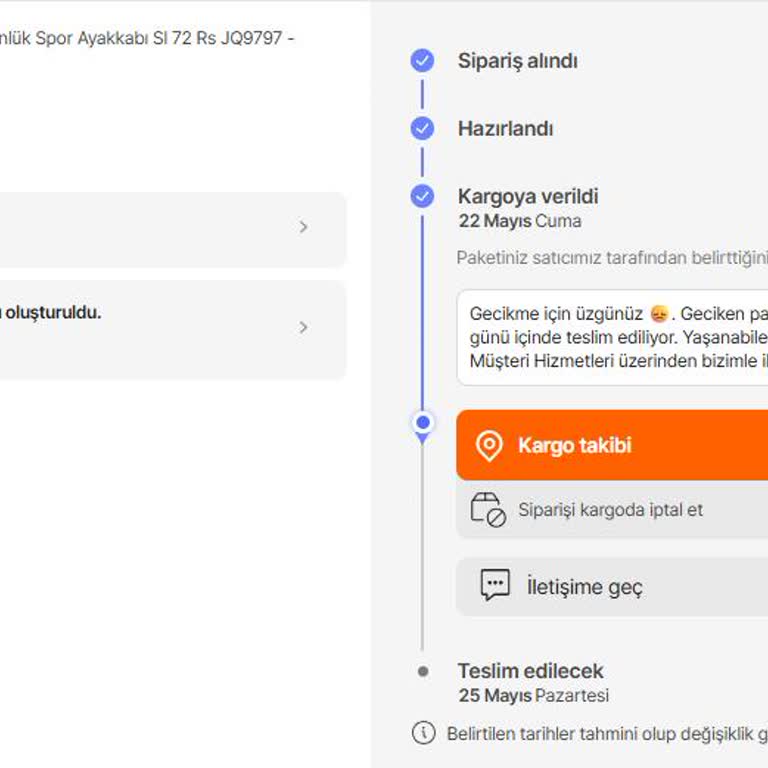Screen dimensions: 768x768
Task: Click the Kargoya verildi checkmark icon
Action: click(x=422, y=196)
